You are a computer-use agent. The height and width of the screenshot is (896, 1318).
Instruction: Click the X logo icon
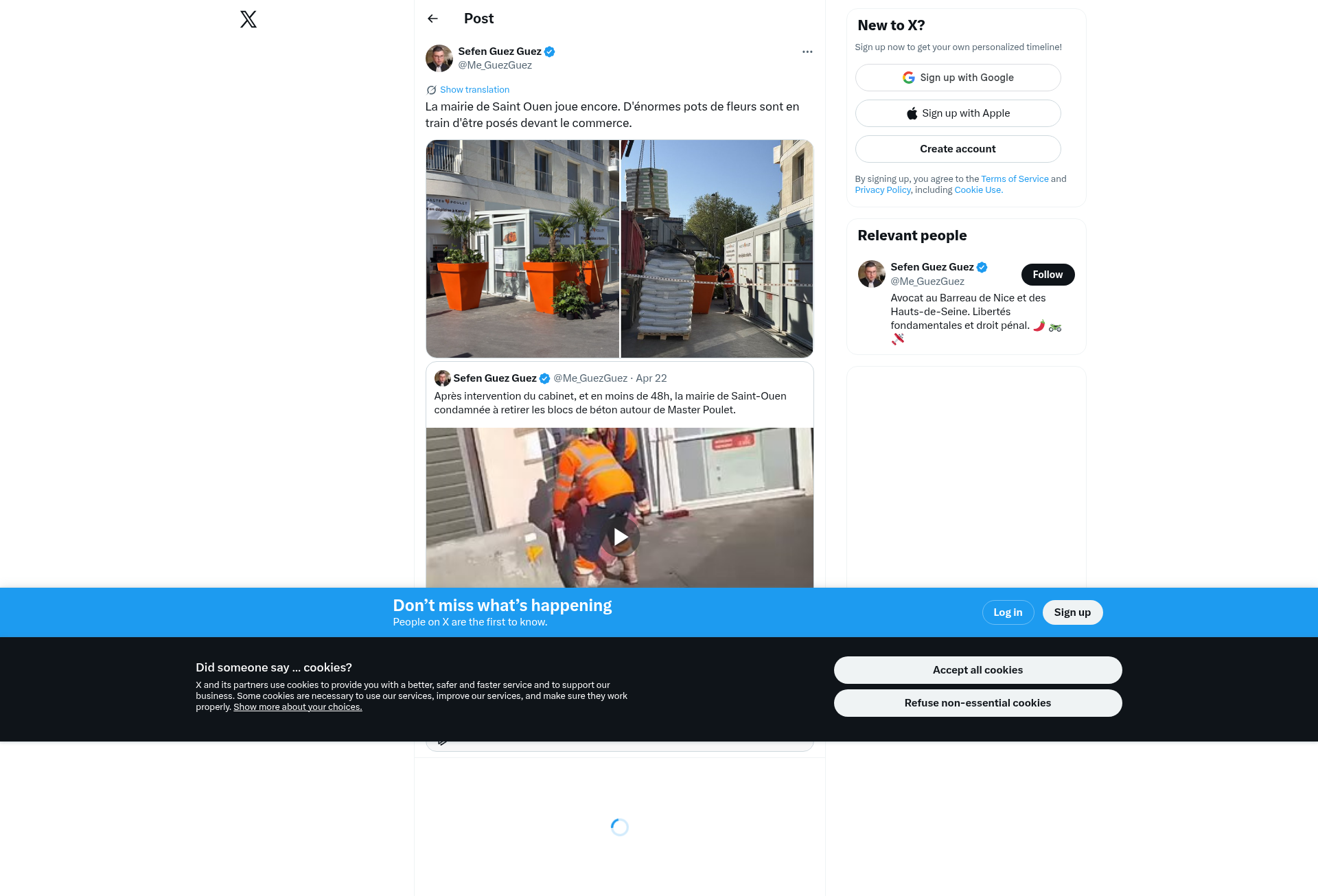(248, 19)
